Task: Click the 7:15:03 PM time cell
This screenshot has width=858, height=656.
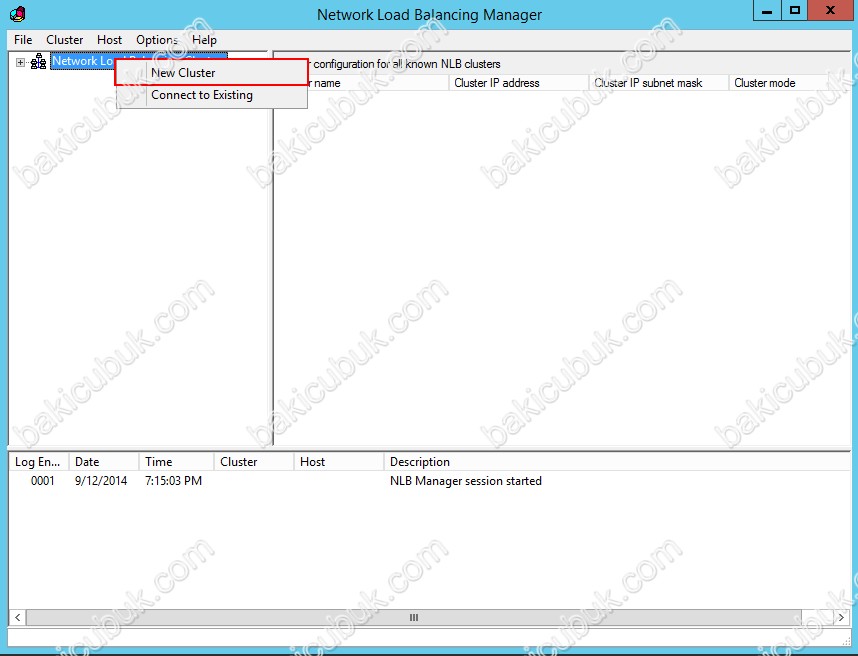Action: pyautogui.click(x=173, y=481)
